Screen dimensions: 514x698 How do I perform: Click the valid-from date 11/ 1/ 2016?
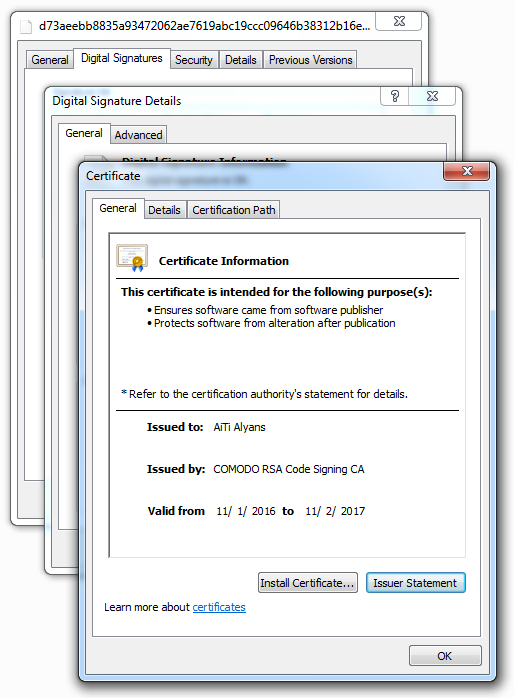246,511
